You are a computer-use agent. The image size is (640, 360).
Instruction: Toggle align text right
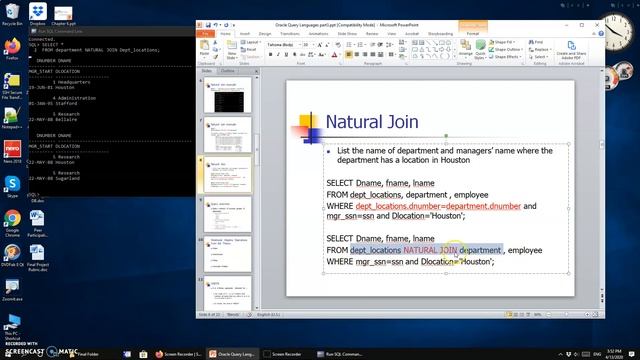point(365,54)
